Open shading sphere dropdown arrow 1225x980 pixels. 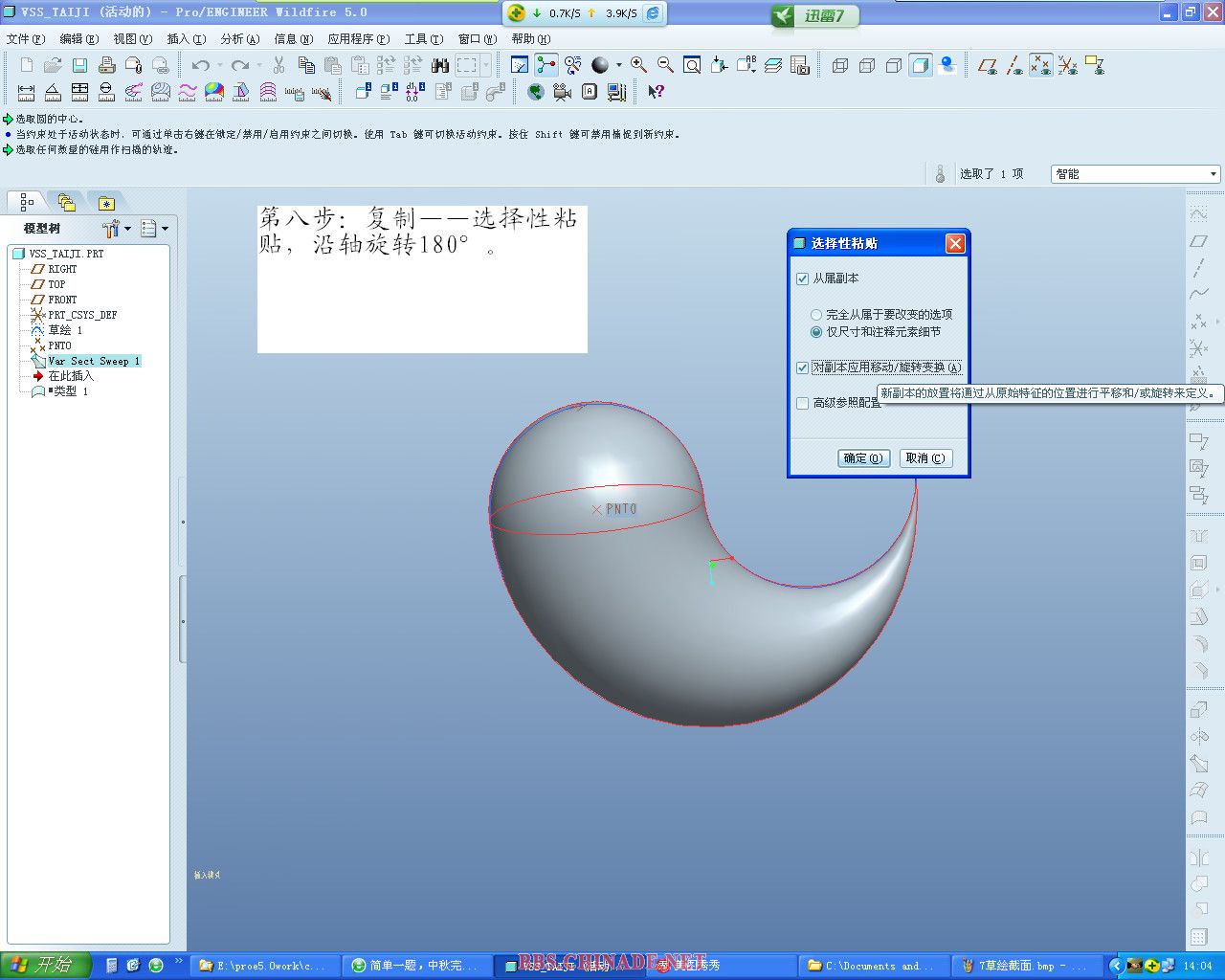[618, 65]
